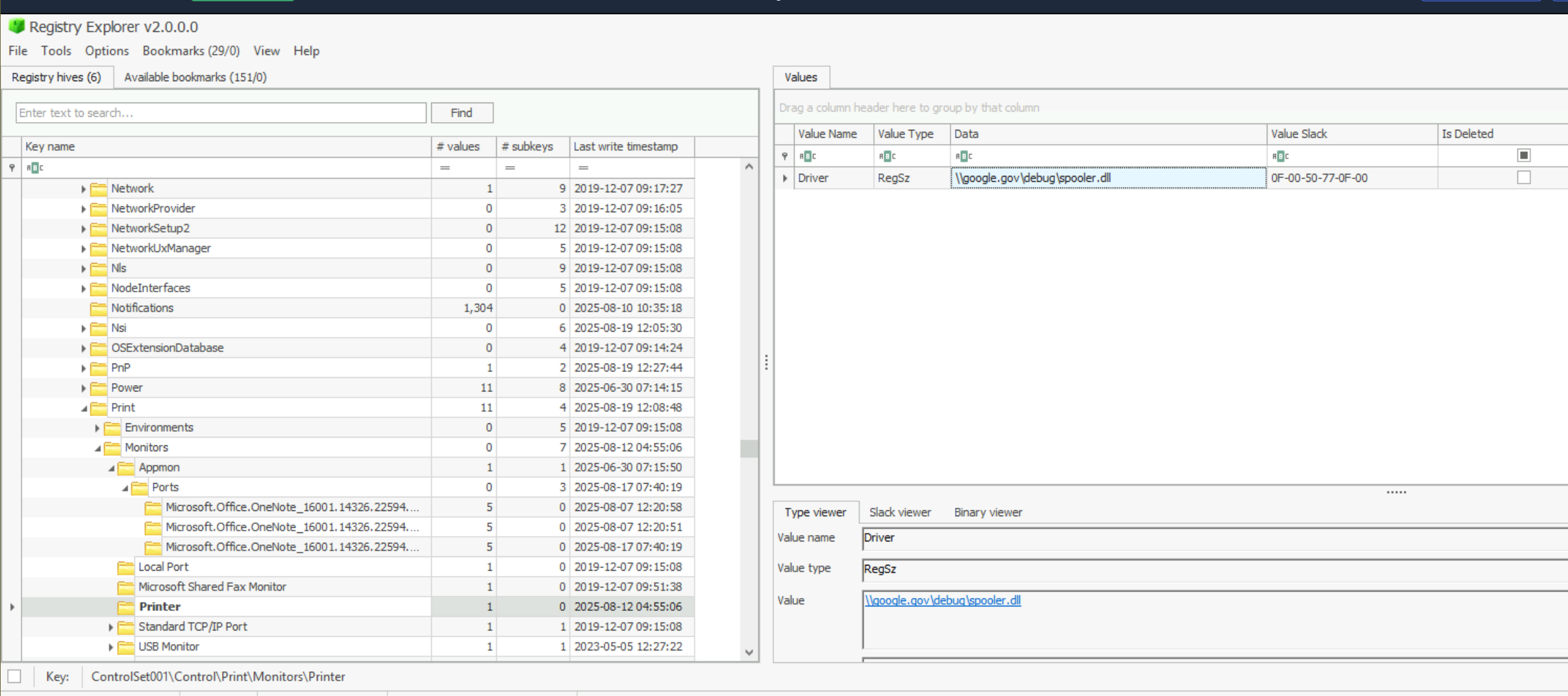
Task: Click the NetworkUxManager folder icon
Action: 99,249
